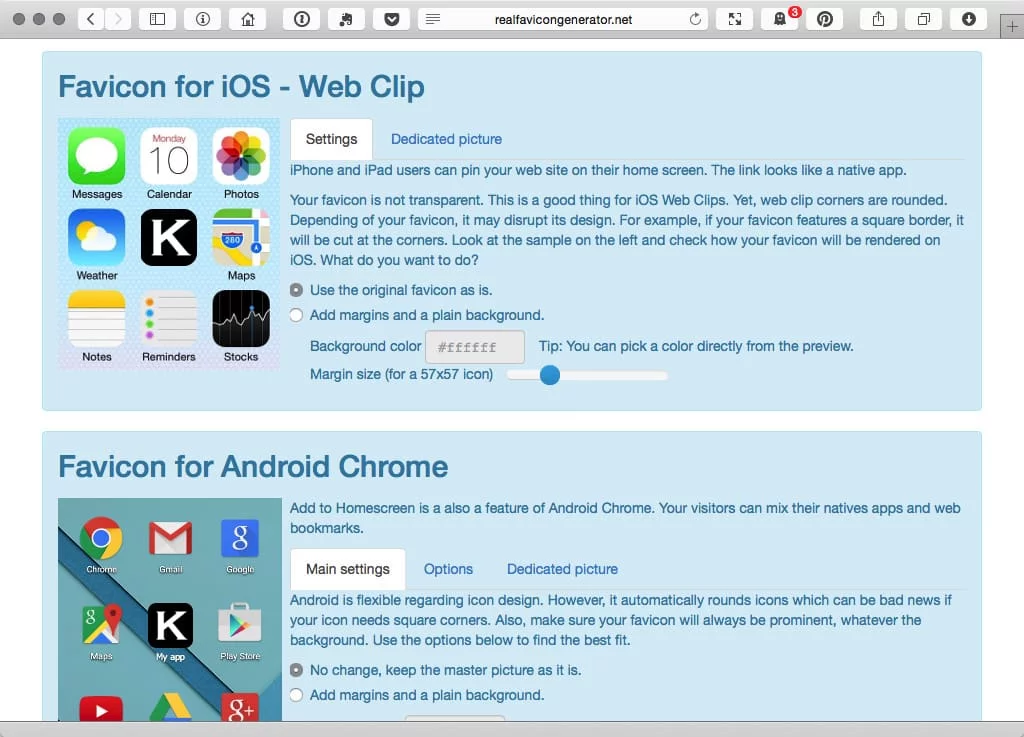This screenshot has width=1024, height=737.
Task: Select iOS 'Add margins and a plain background'
Action: tap(296, 315)
